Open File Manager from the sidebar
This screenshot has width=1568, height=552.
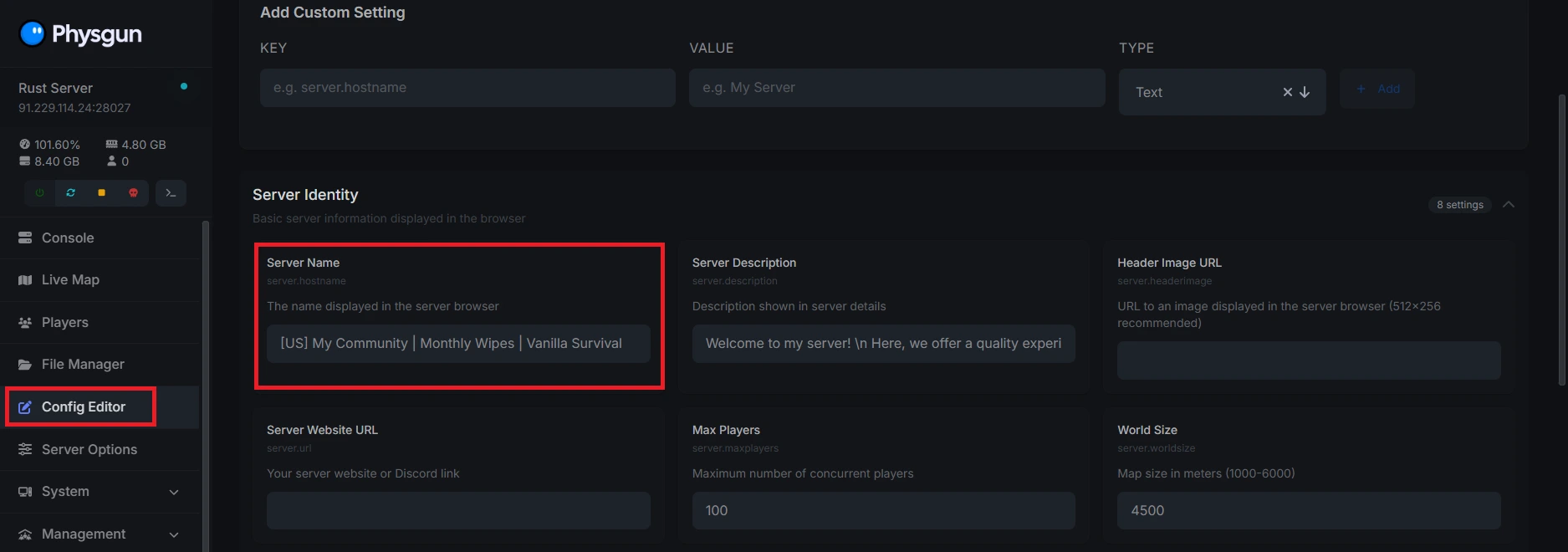(x=83, y=365)
